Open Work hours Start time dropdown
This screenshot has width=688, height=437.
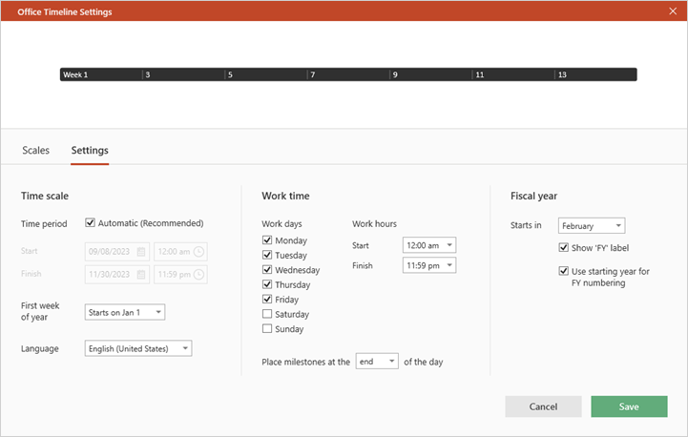click(429, 245)
